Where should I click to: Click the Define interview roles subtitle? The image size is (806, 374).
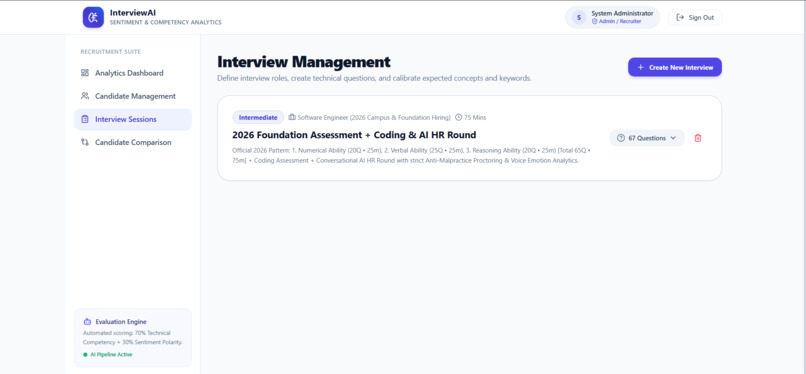point(374,79)
